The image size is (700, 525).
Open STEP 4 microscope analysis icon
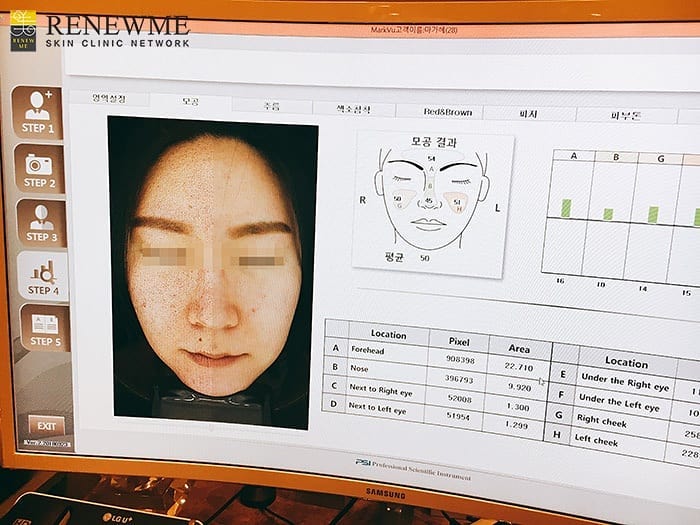point(43,275)
